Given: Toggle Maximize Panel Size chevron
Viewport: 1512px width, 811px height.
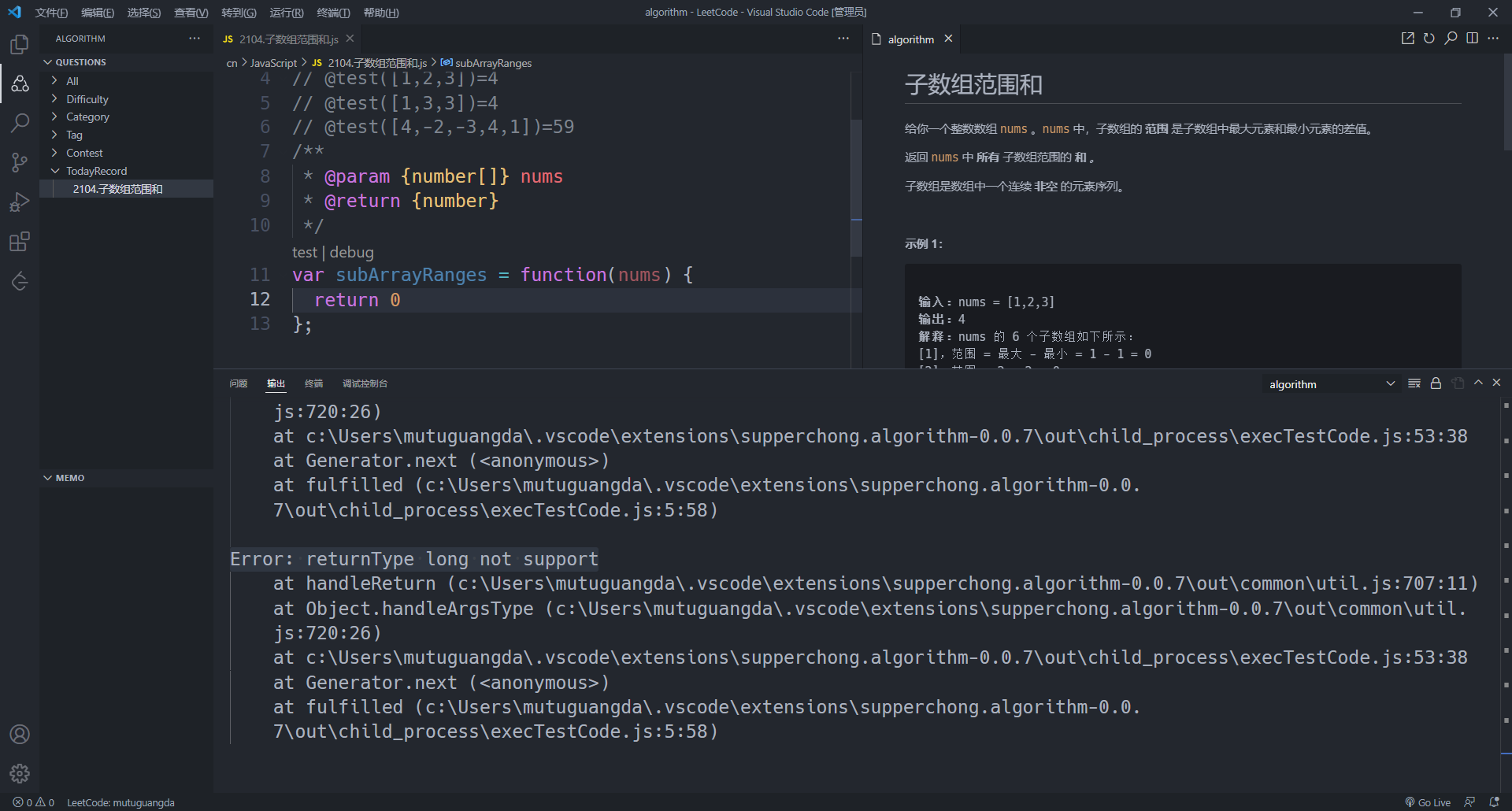Looking at the screenshot, I should (x=1478, y=382).
